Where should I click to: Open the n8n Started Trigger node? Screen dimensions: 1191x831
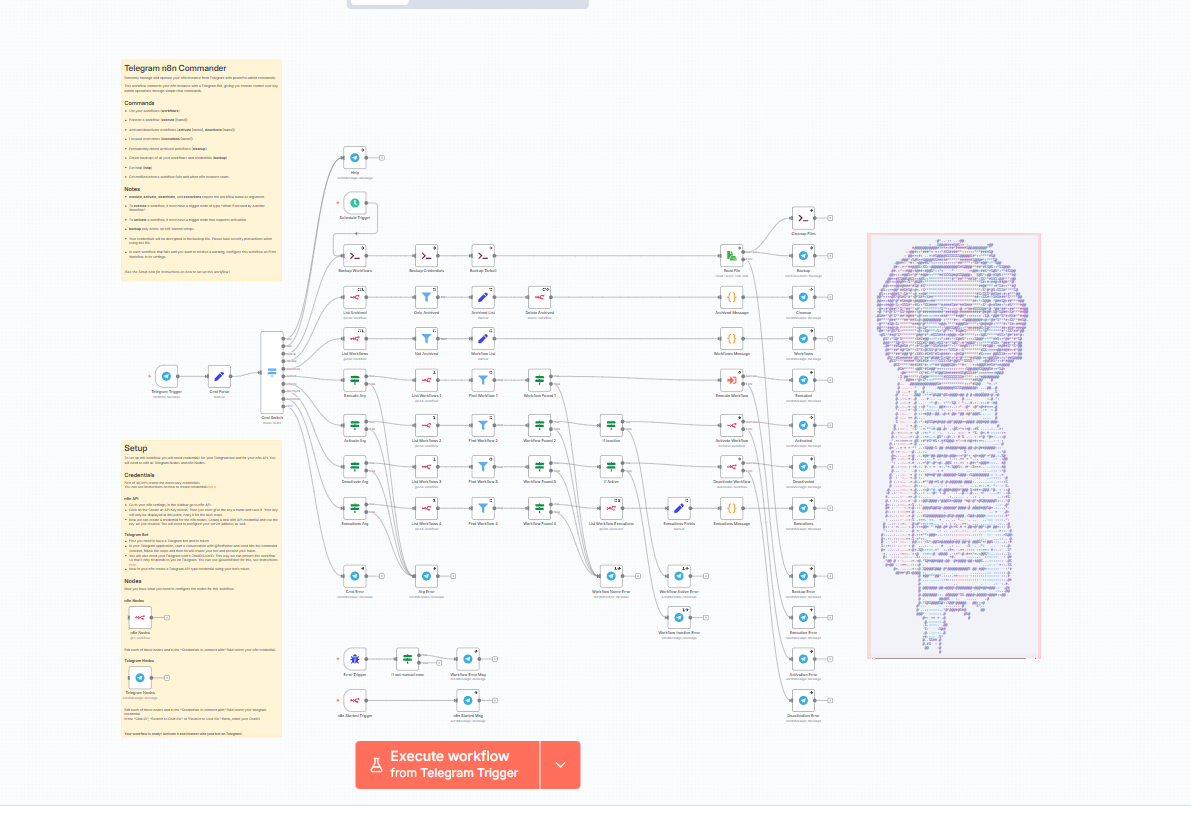point(355,700)
